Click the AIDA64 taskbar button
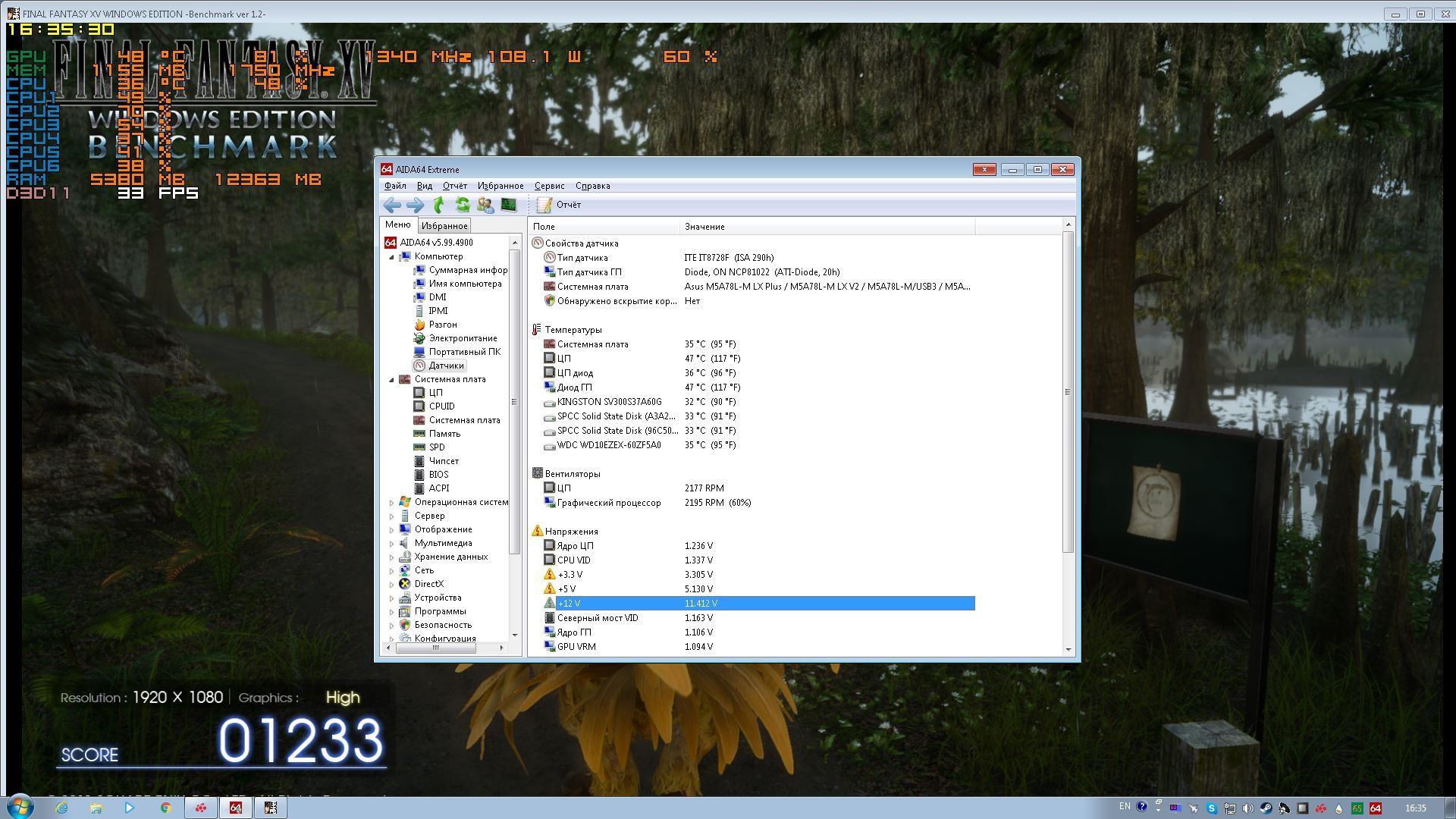This screenshot has width=1456, height=819. tap(236, 808)
